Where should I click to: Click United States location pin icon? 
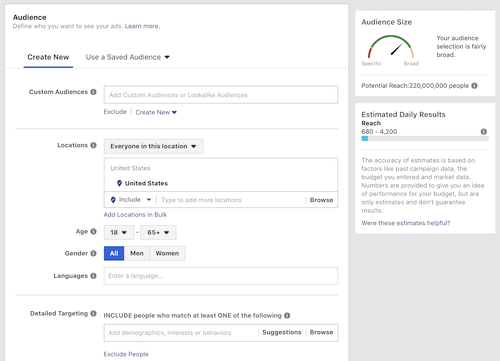119,183
